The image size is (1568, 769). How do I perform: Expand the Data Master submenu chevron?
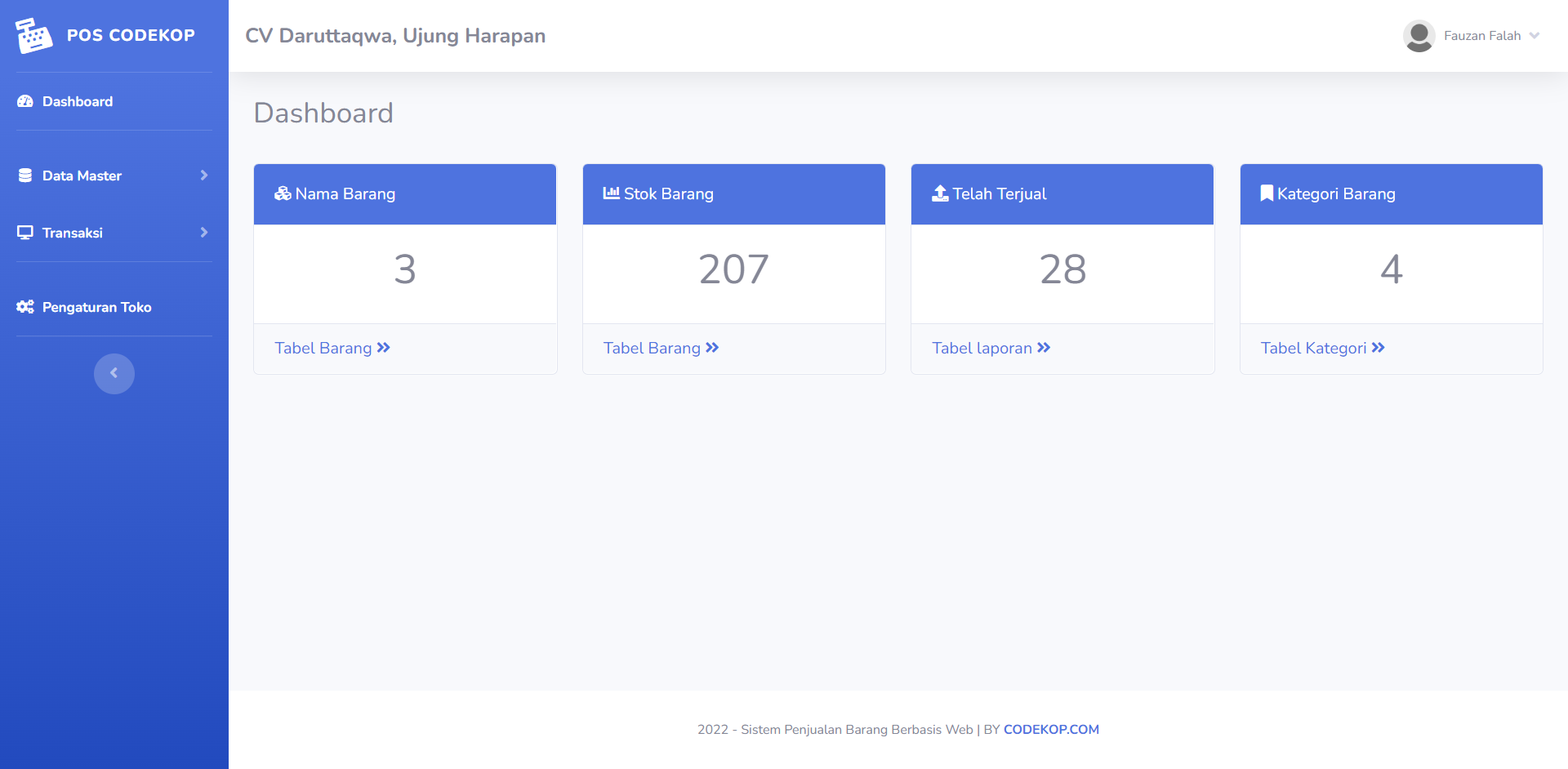coord(204,176)
